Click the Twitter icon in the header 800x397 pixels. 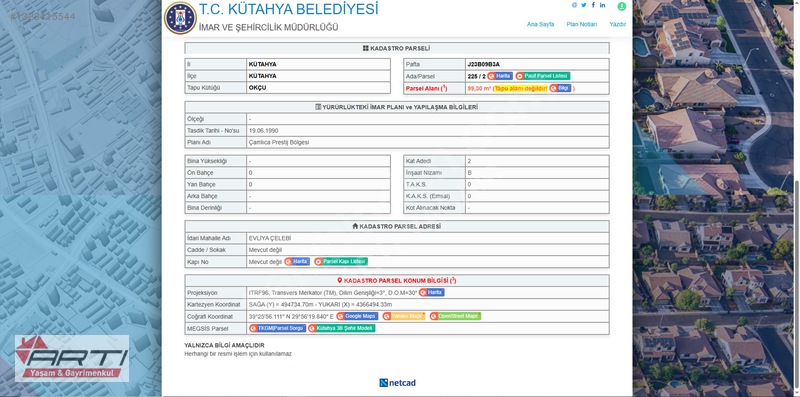pyautogui.click(x=584, y=5)
